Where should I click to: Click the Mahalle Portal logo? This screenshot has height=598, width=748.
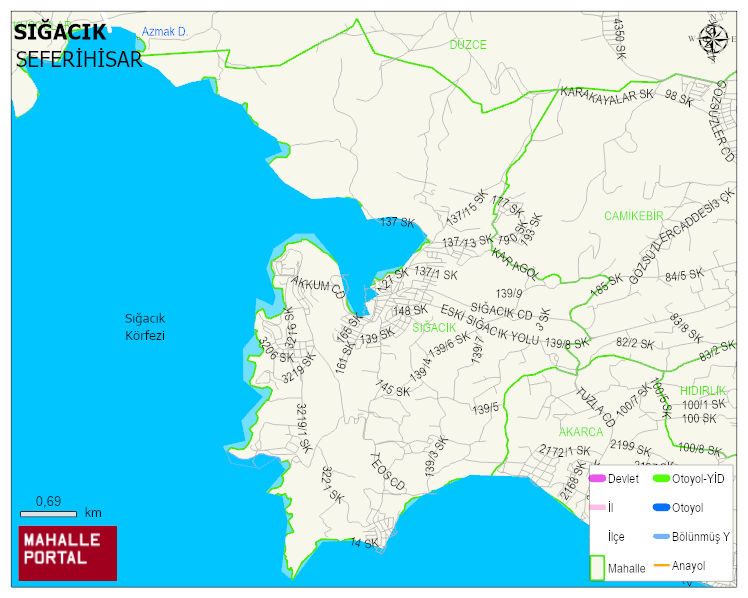68,553
